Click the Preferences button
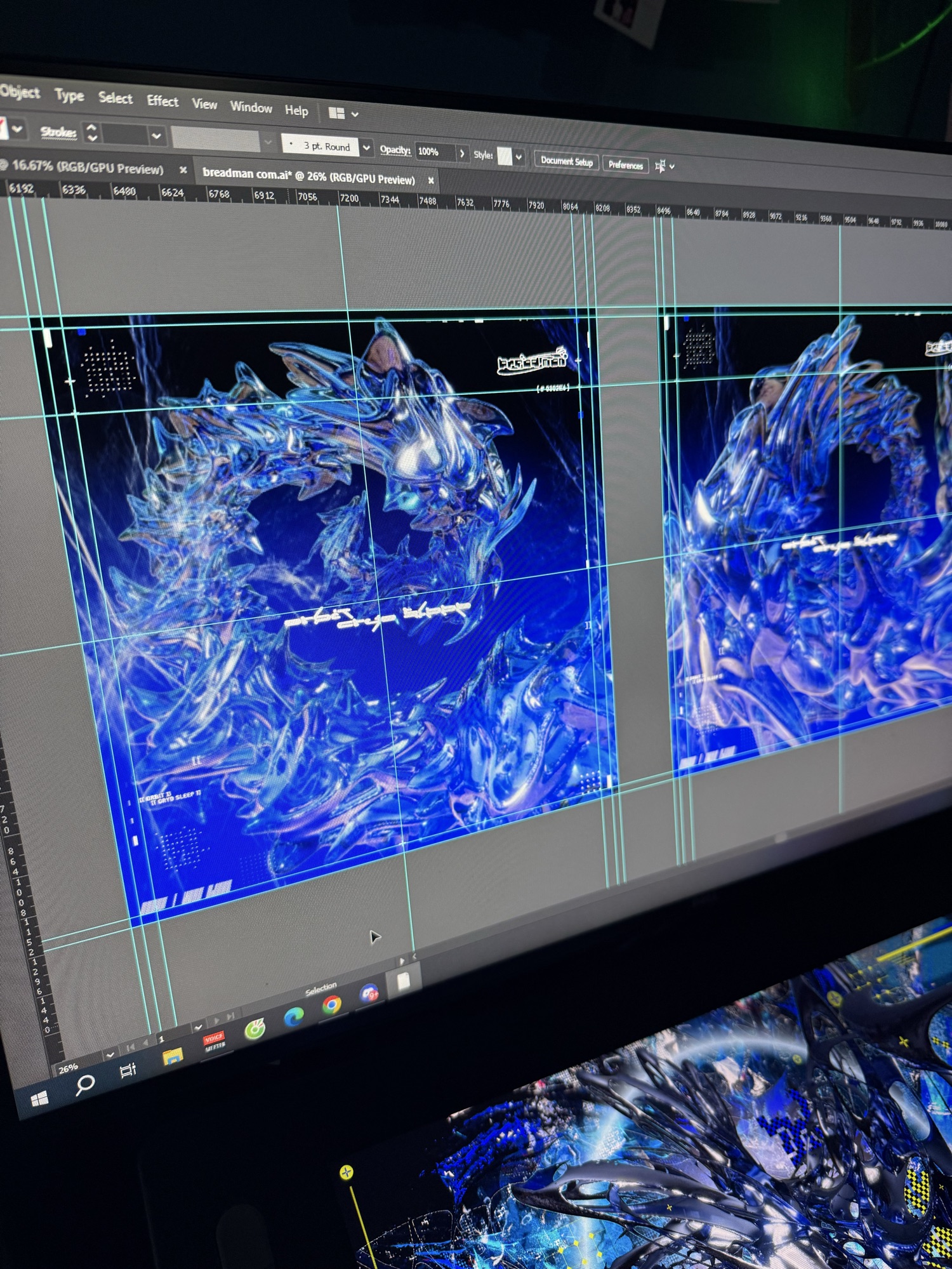The width and height of the screenshot is (952, 1269). (625, 165)
